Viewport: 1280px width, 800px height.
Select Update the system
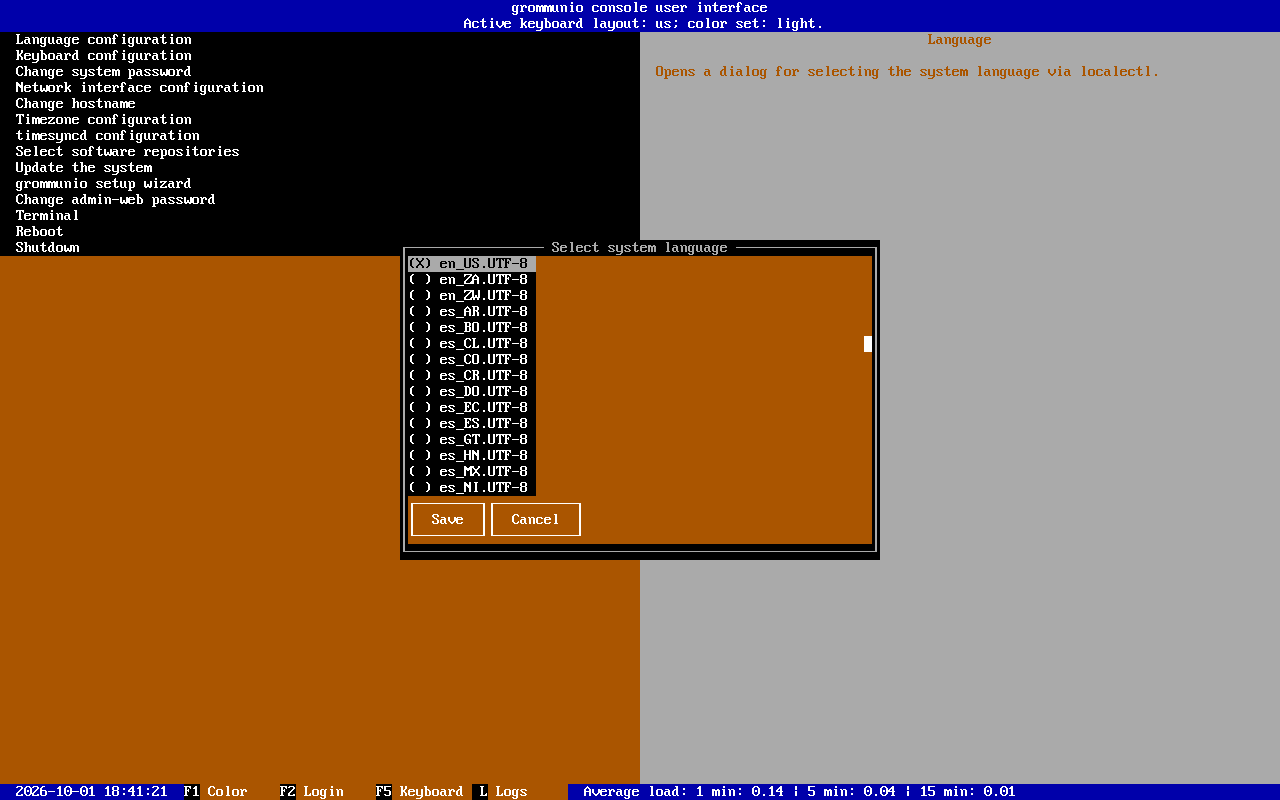pyautogui.click(x=84, y=168)
